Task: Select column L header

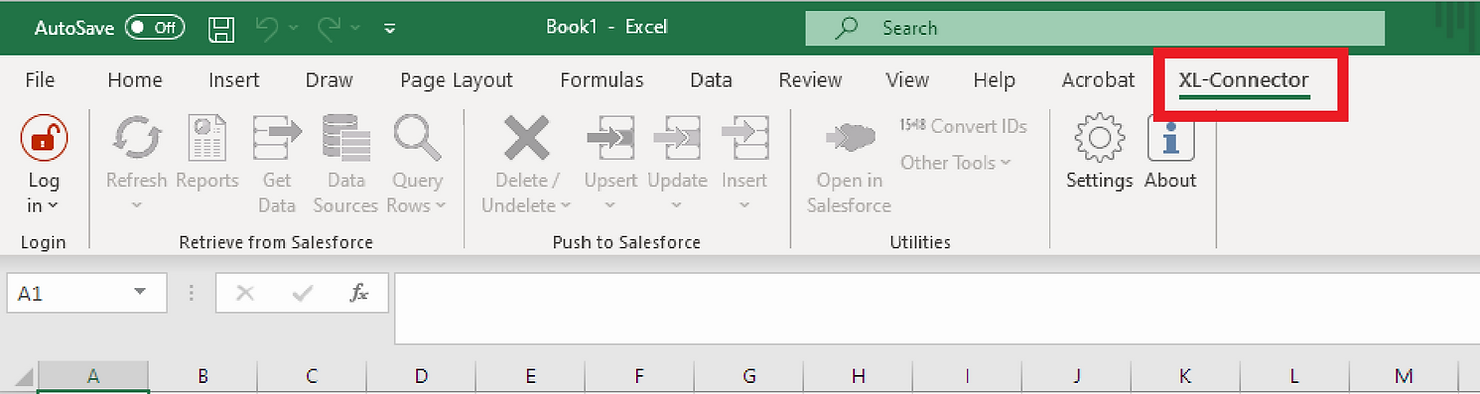Action: [x=1294, y=377]
